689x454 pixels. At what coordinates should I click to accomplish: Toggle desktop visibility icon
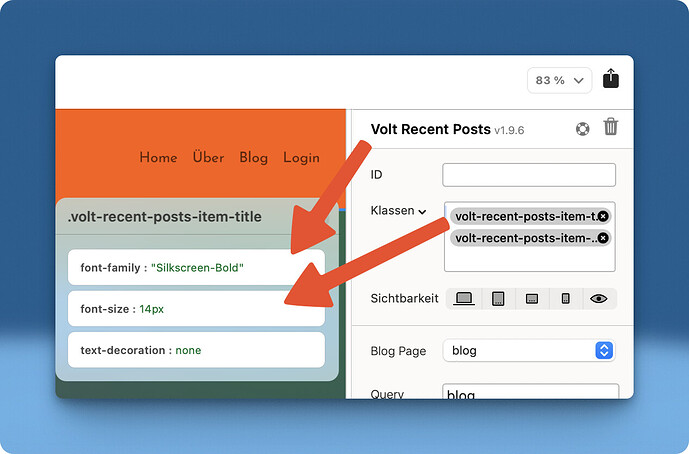(464, 298)
